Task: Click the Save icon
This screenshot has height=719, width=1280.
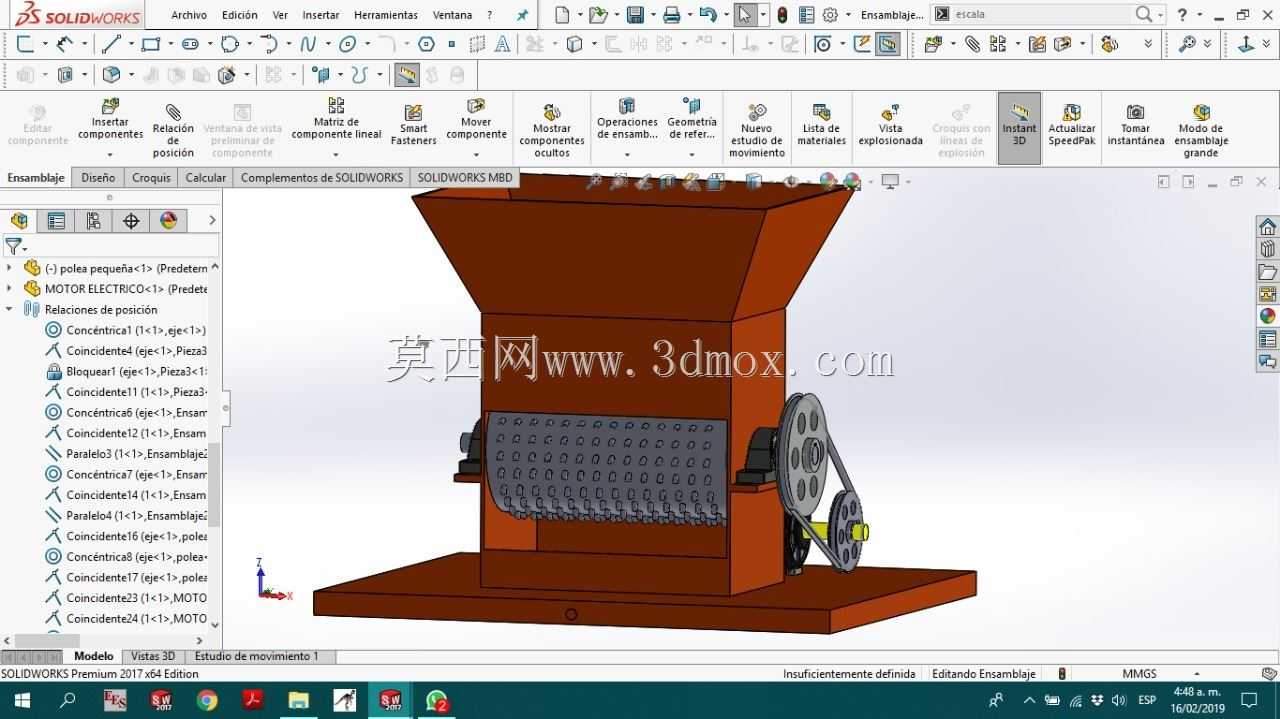Action: pyautogui.click(x=635, y=15)
